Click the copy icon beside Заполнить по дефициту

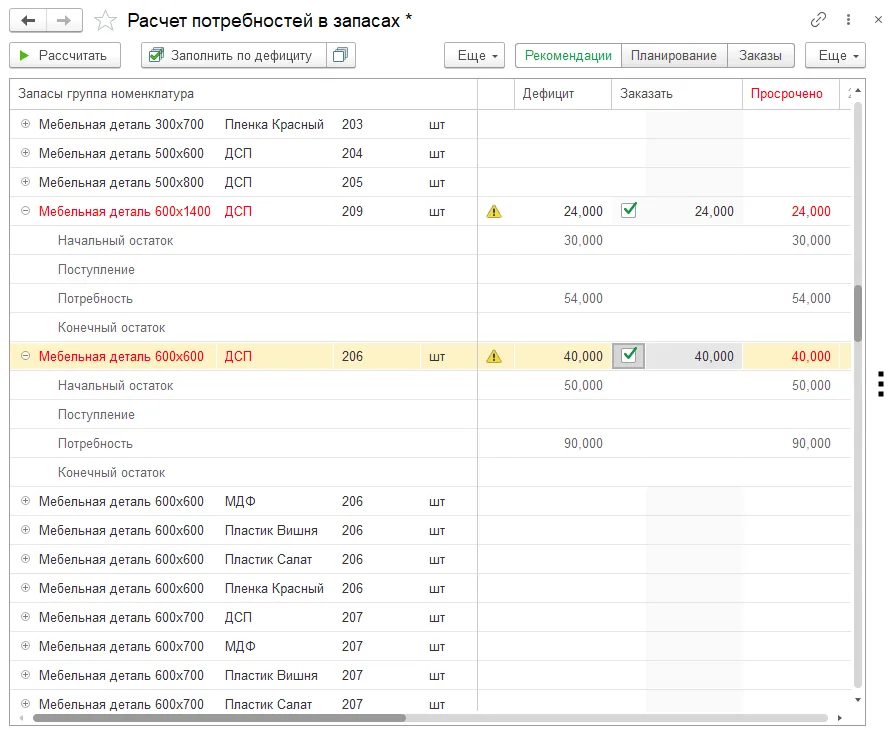pos(341,55)
